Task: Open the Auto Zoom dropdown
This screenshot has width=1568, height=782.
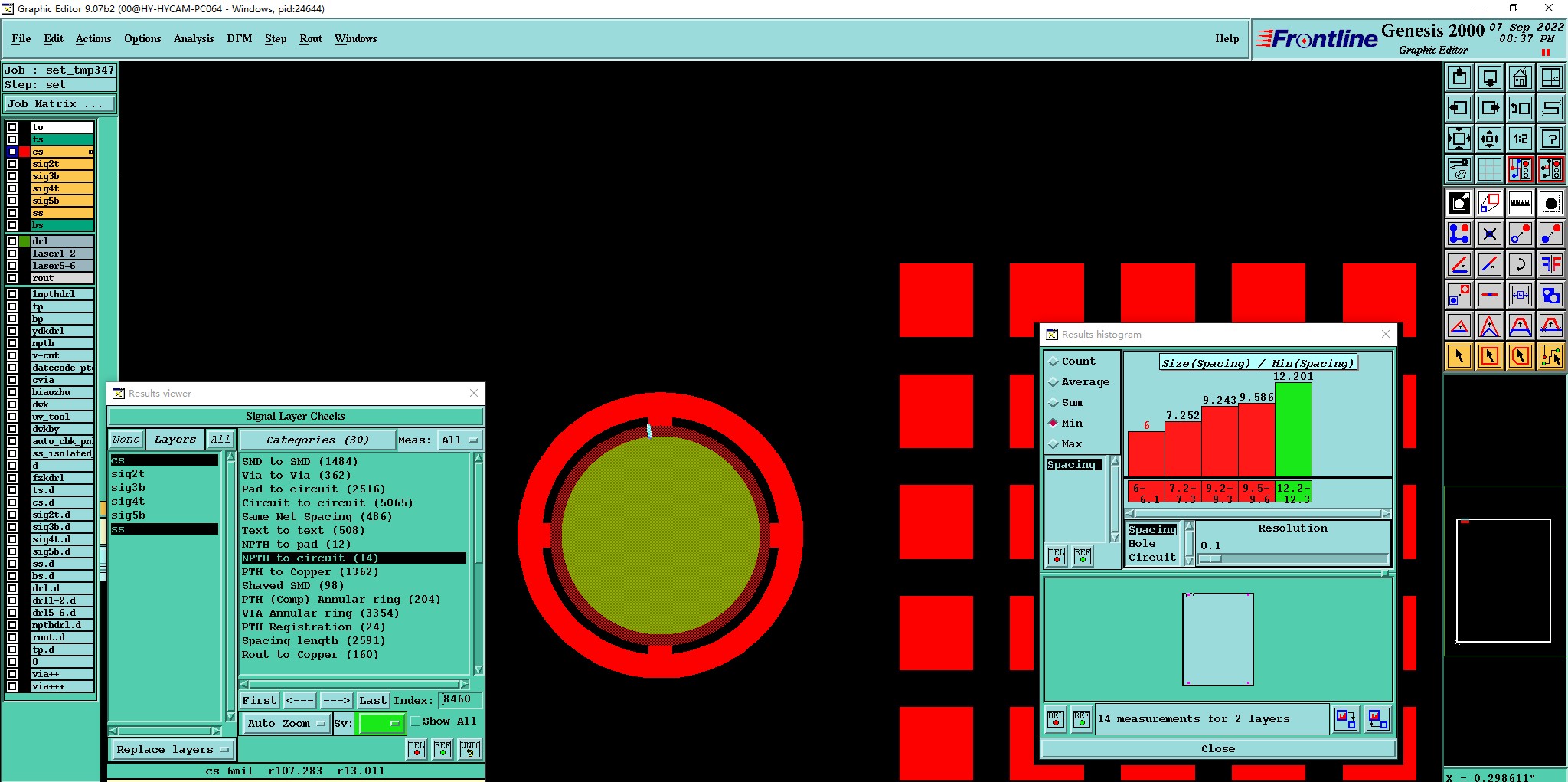Action: [286, 723]
